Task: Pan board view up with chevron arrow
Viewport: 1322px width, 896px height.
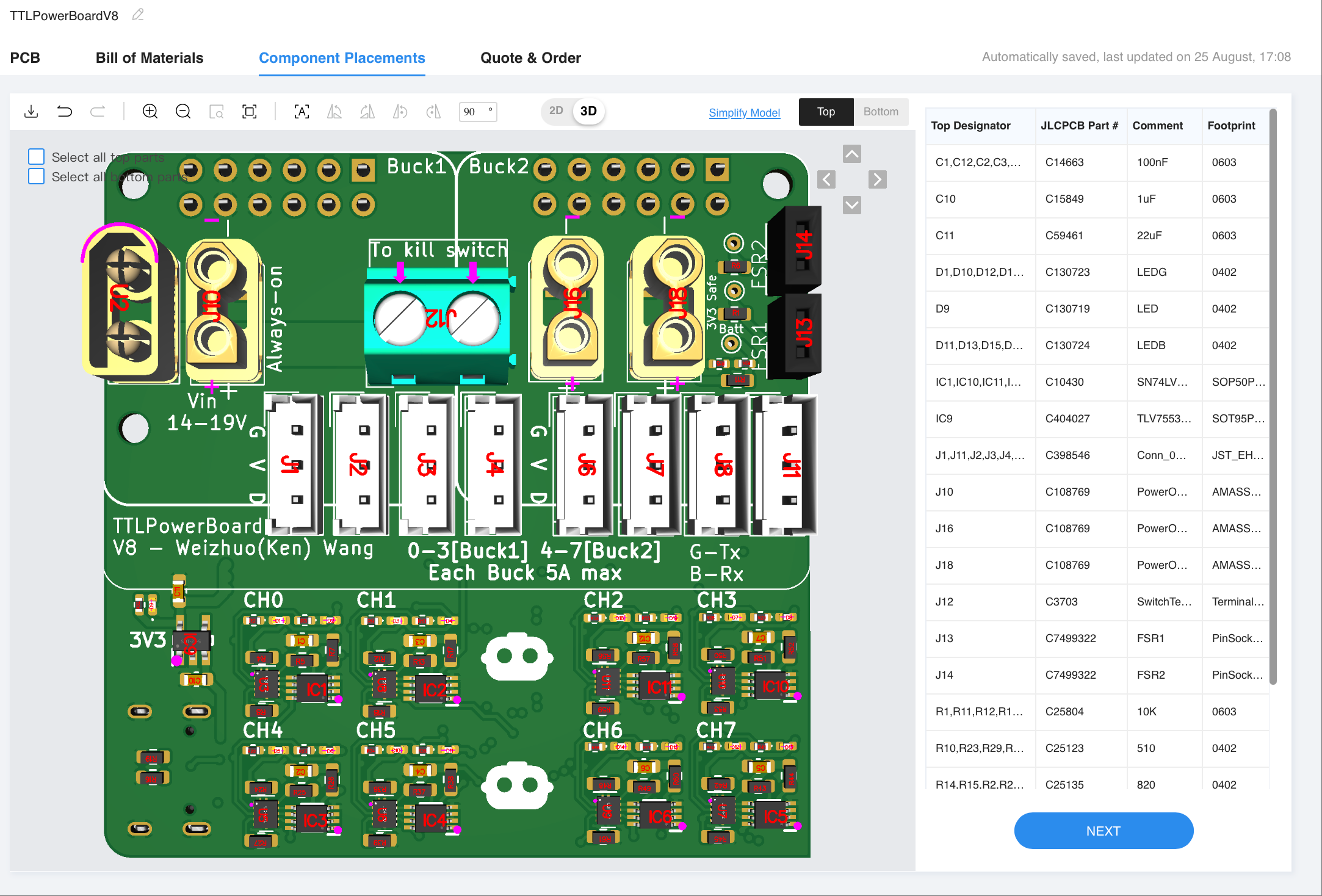Action: (x=852, y=154)
